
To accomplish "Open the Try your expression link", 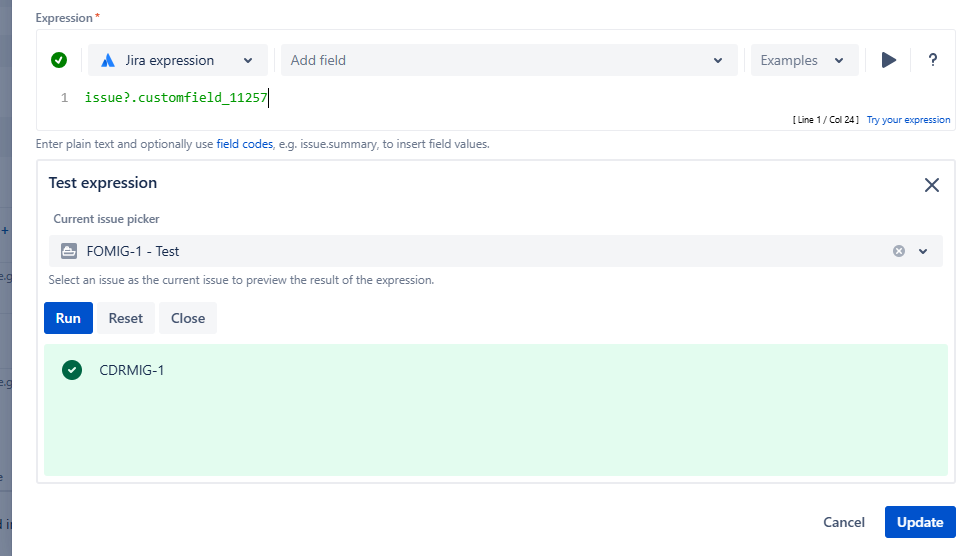I will [x=908, y=119].
